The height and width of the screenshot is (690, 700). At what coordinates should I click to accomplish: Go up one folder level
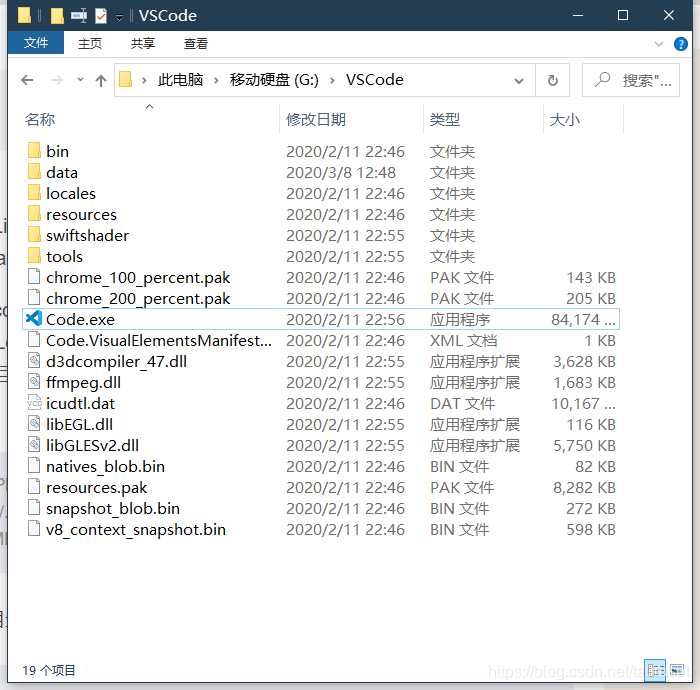point(101,80)
